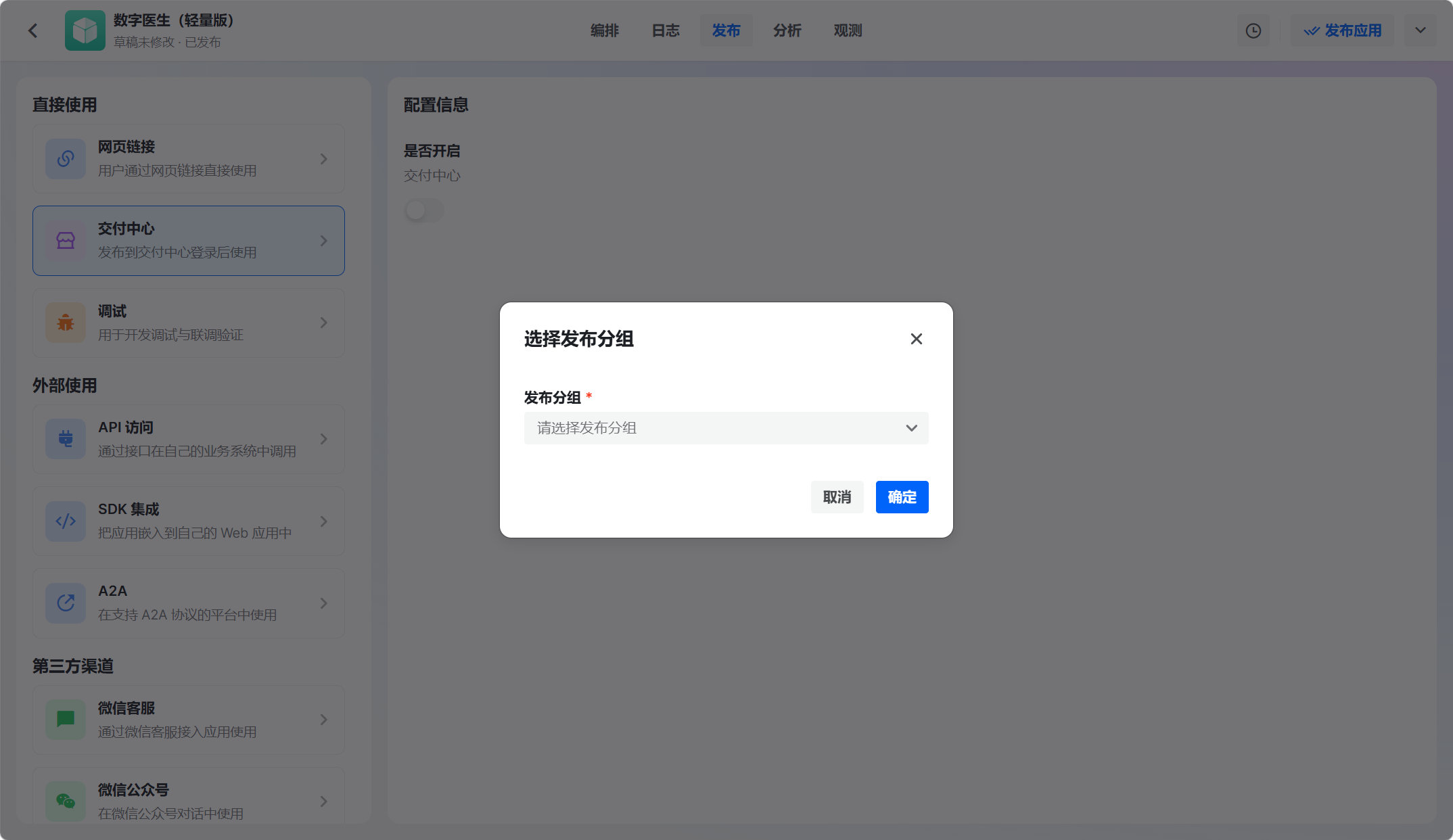The width and height of the screenshot is (1453, 840).
Task: Click the 外部使用 section heading
Action: tap(65, 386)
